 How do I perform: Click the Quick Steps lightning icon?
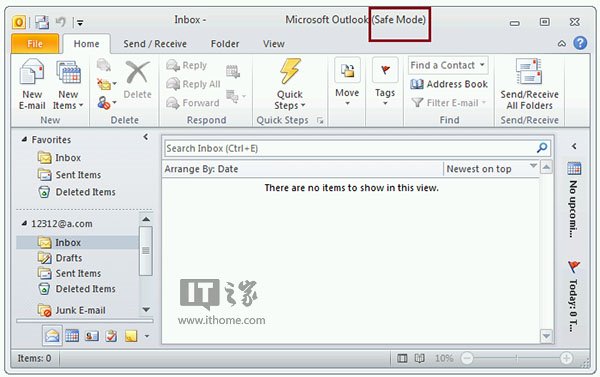290,71
